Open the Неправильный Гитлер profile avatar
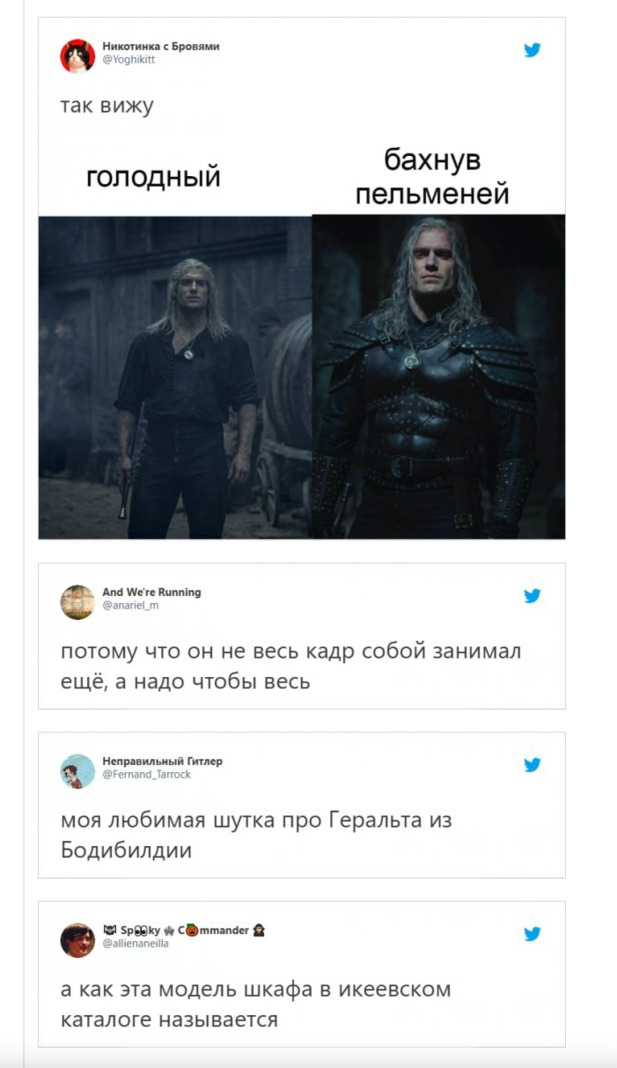The width and height of the screenshot is (617, 1068). coord(78,771)
